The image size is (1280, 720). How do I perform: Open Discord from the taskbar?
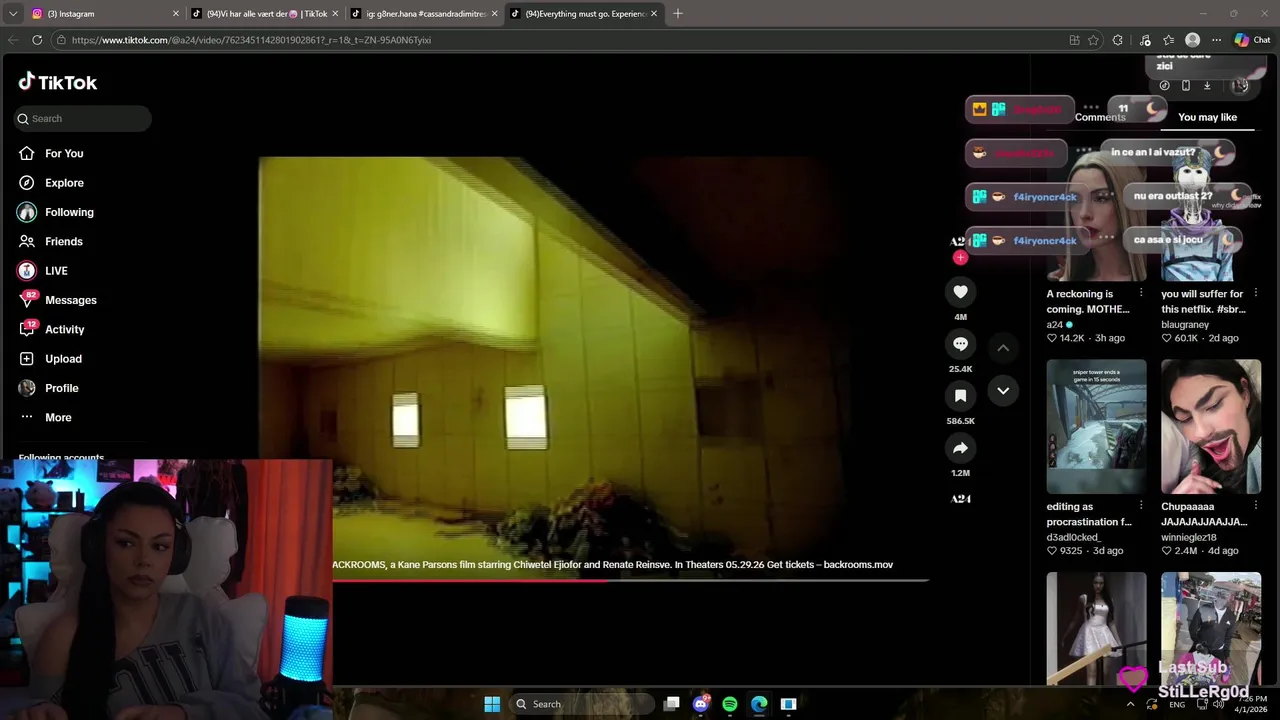click(x=701, y=704)
